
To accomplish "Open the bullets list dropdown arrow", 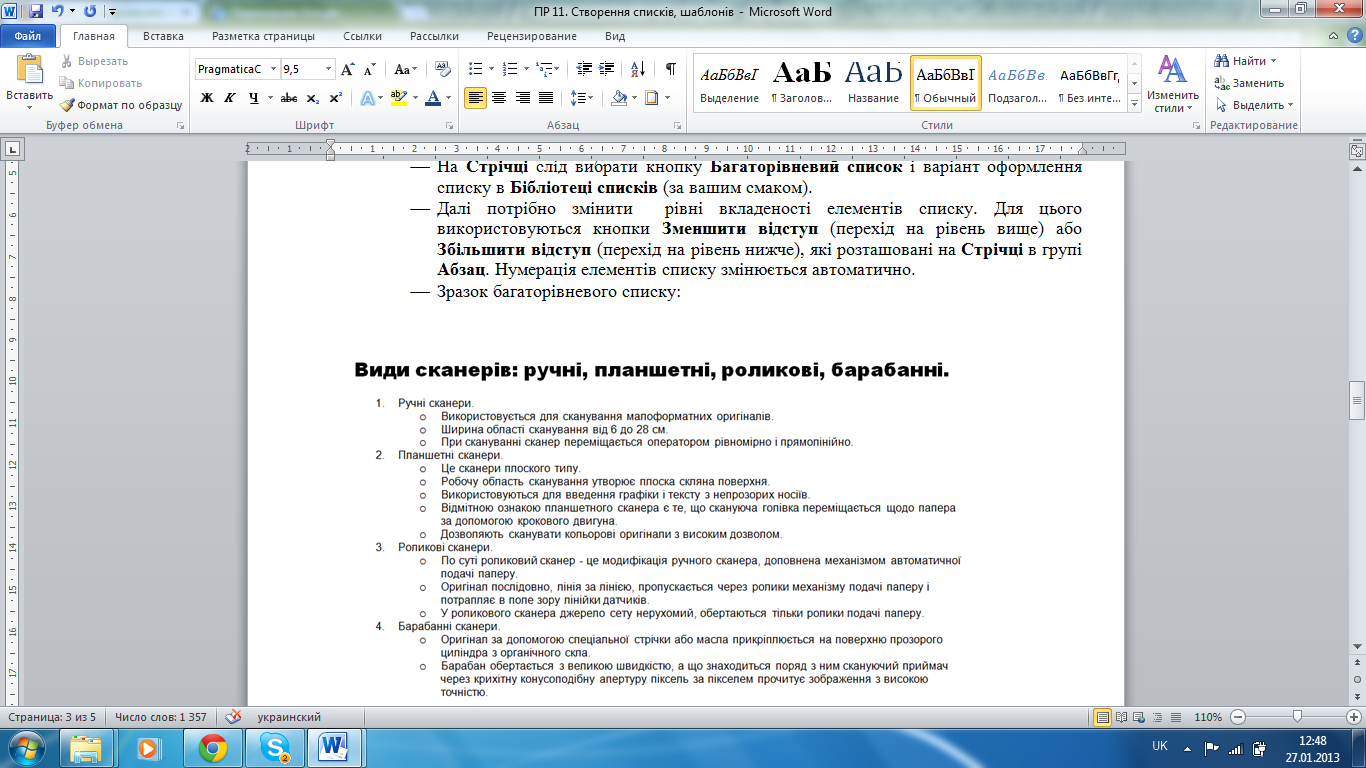I will coord(489,70).
